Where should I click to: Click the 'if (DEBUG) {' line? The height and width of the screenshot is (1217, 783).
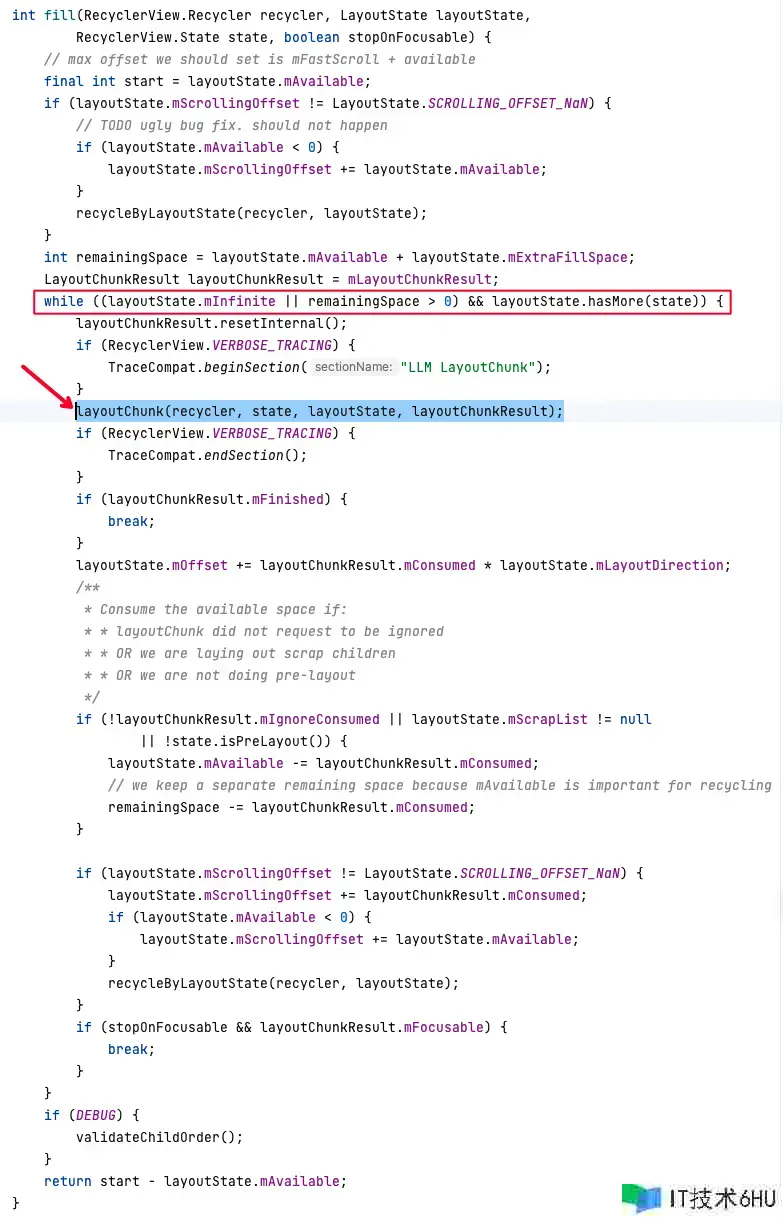pos(92,1115)
